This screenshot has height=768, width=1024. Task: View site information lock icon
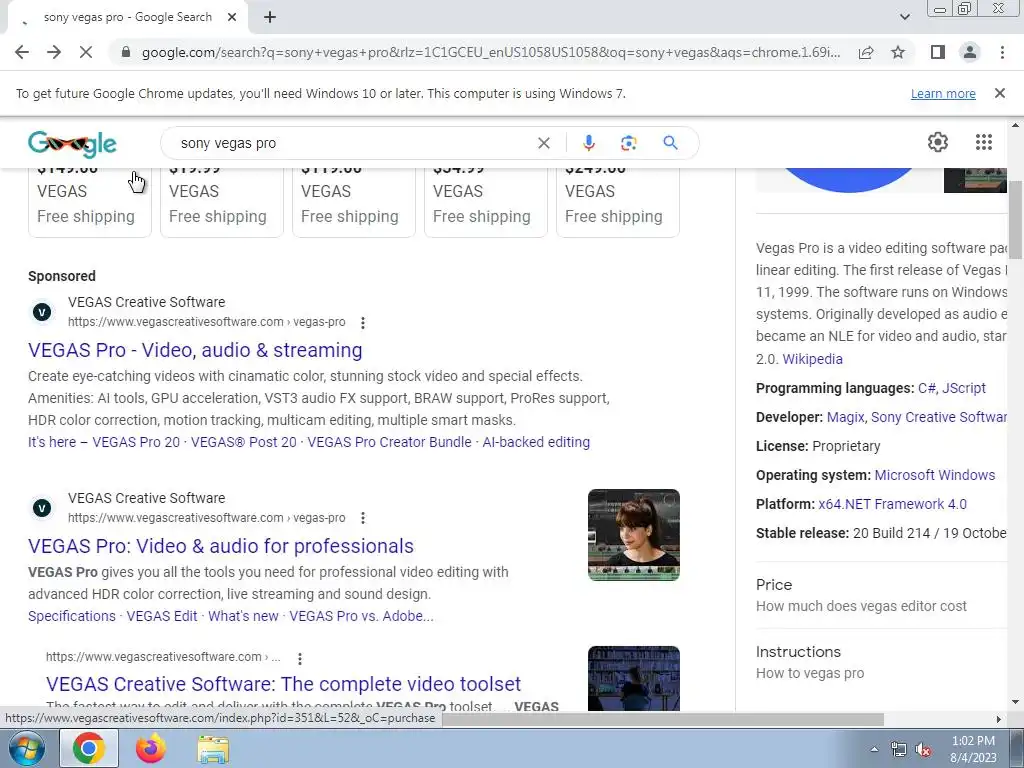click(126, 52)
